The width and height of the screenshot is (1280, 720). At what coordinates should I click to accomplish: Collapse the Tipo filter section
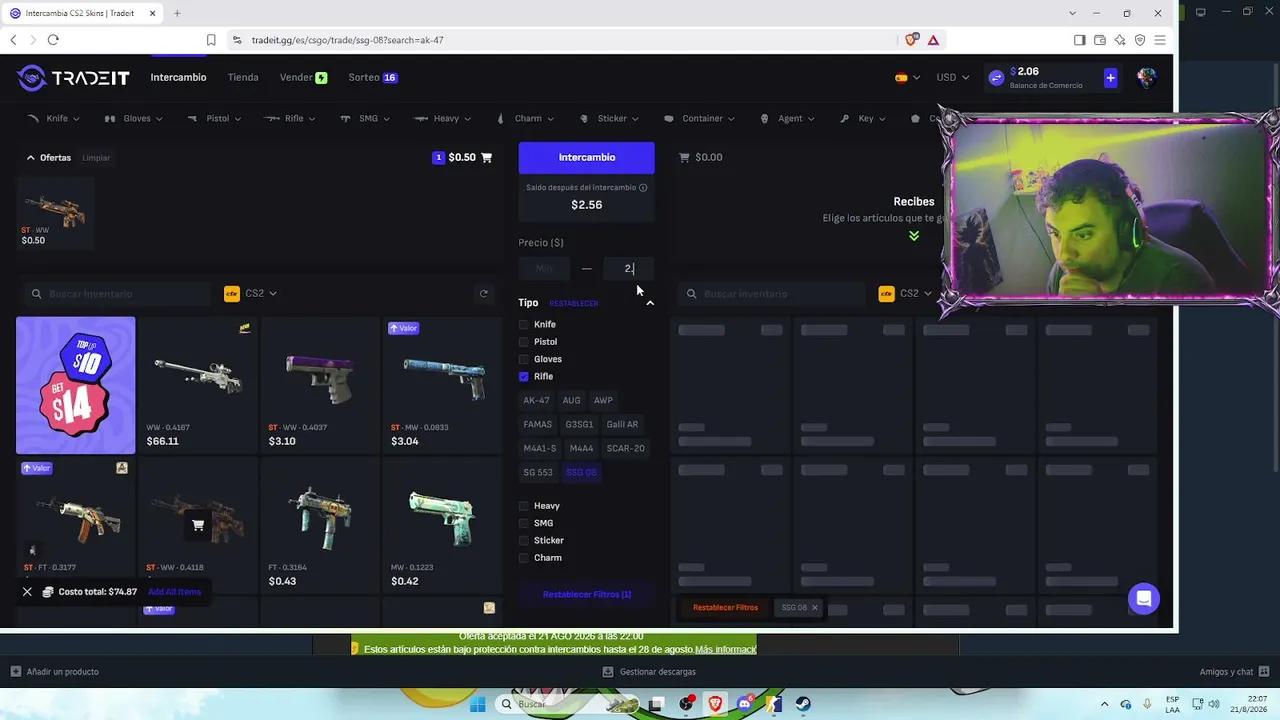[650, 303]
